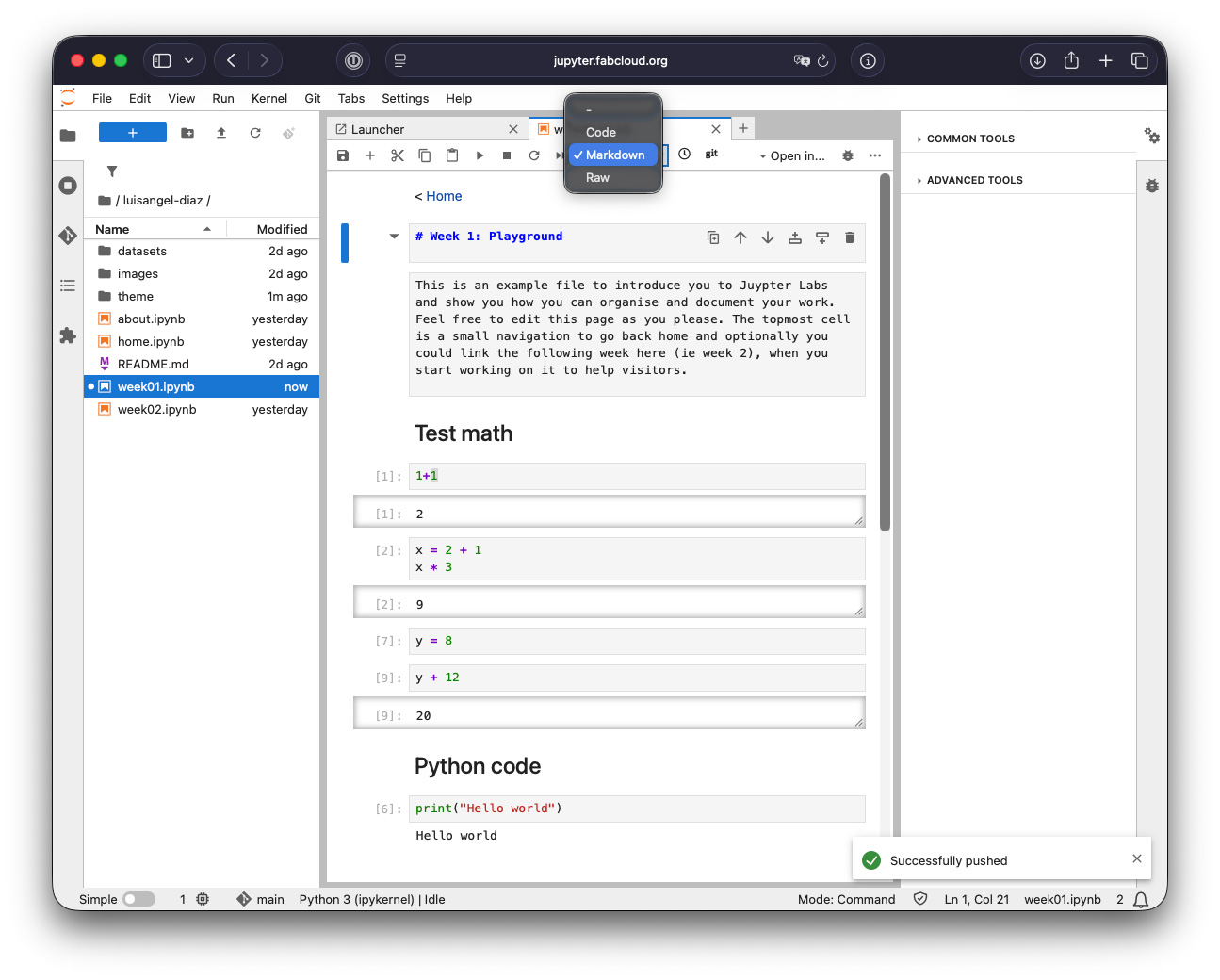This screenshot has height=980, width=1220.
Task: Expand the COMMON TOOLS section
Action: click(970, 139)
